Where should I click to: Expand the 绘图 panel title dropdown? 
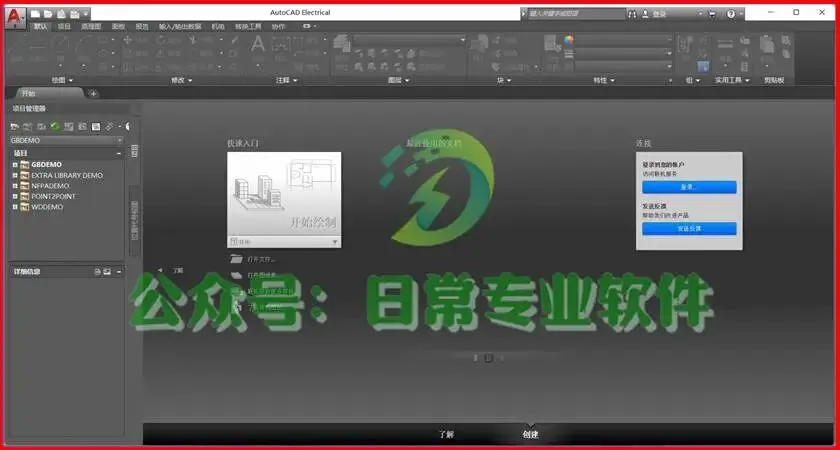(x=63, y=80)
